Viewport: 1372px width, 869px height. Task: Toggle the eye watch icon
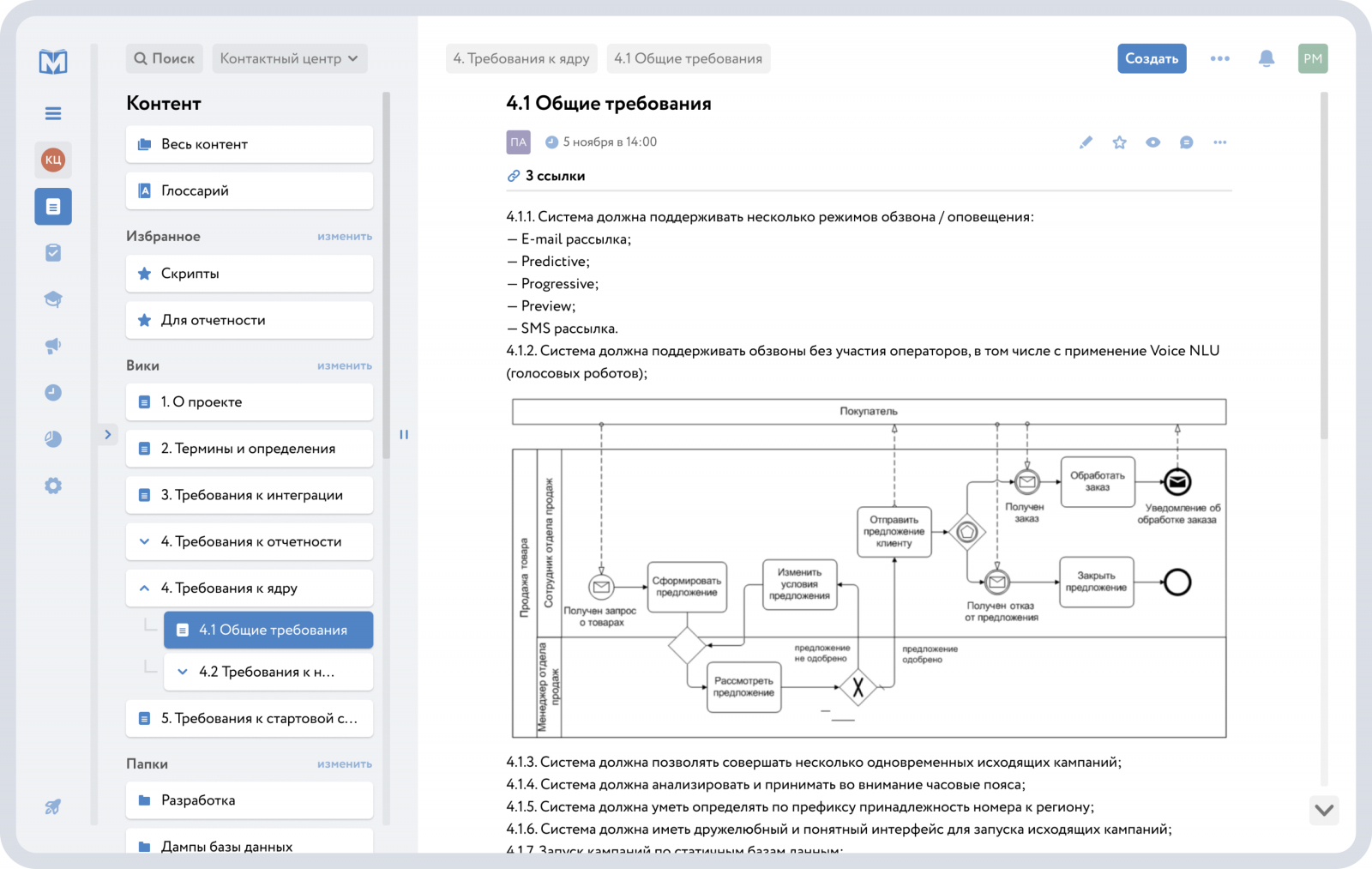pos(1152,142)
